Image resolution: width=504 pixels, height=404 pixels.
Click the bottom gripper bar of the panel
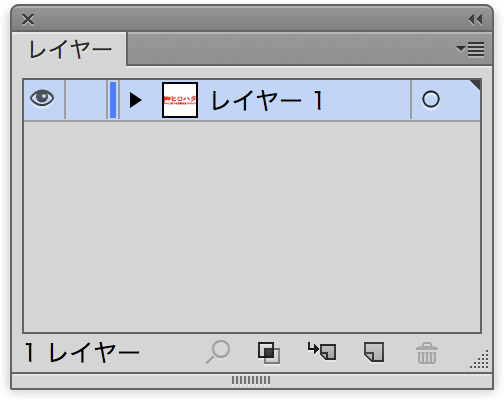coord(251,380)
